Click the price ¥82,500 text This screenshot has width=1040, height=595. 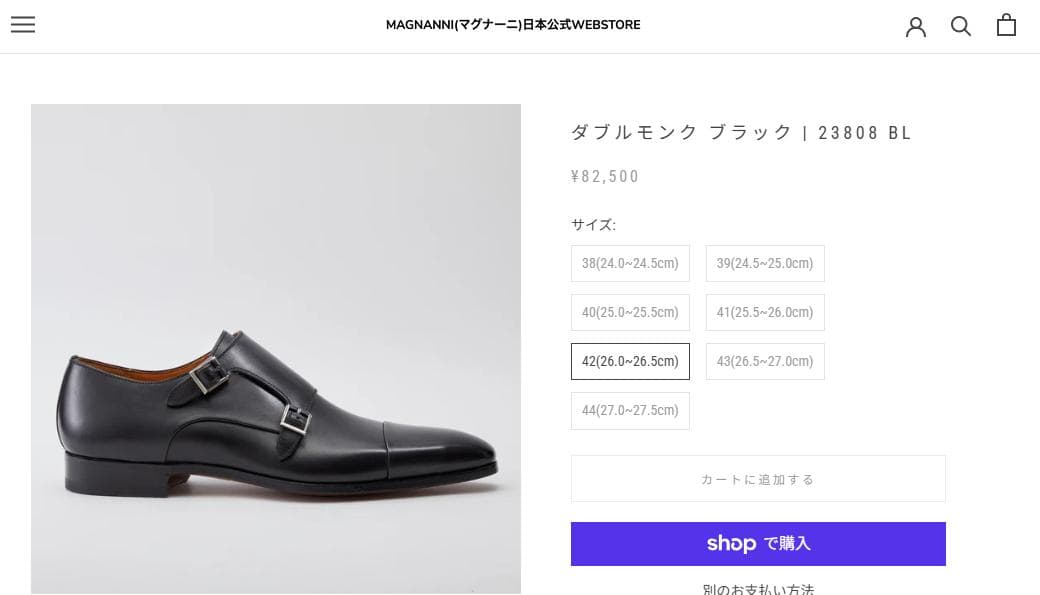tap(605, 176)
